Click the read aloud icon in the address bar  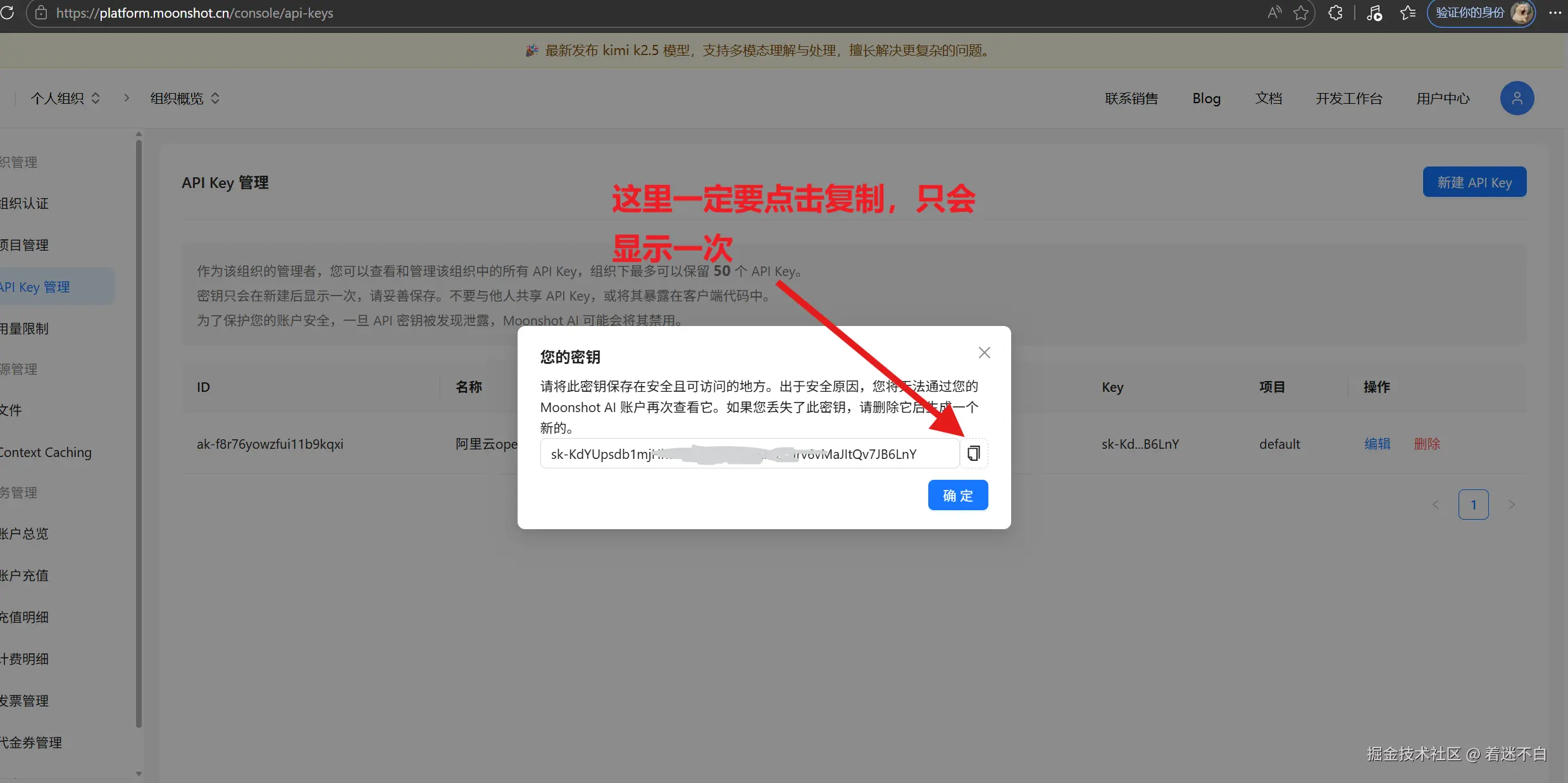(x=1274, y=13)
